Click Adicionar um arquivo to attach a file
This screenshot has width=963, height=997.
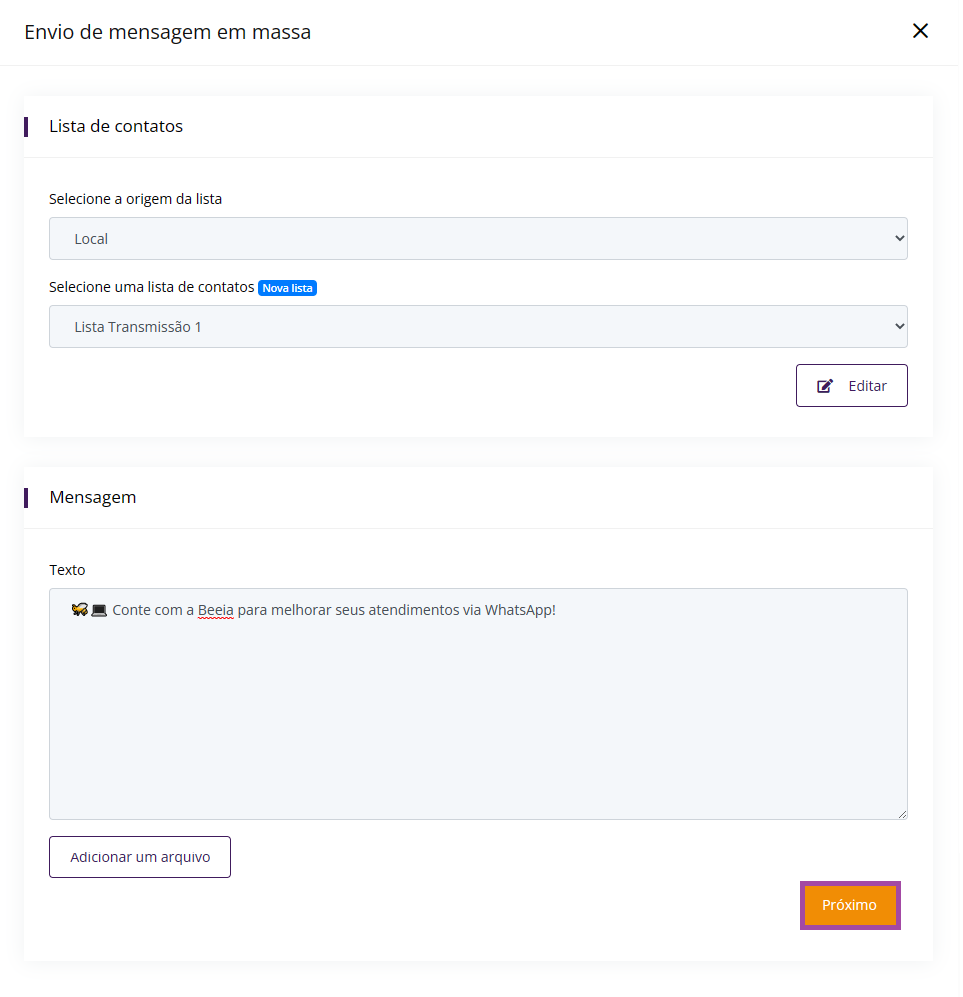[140, 857]
